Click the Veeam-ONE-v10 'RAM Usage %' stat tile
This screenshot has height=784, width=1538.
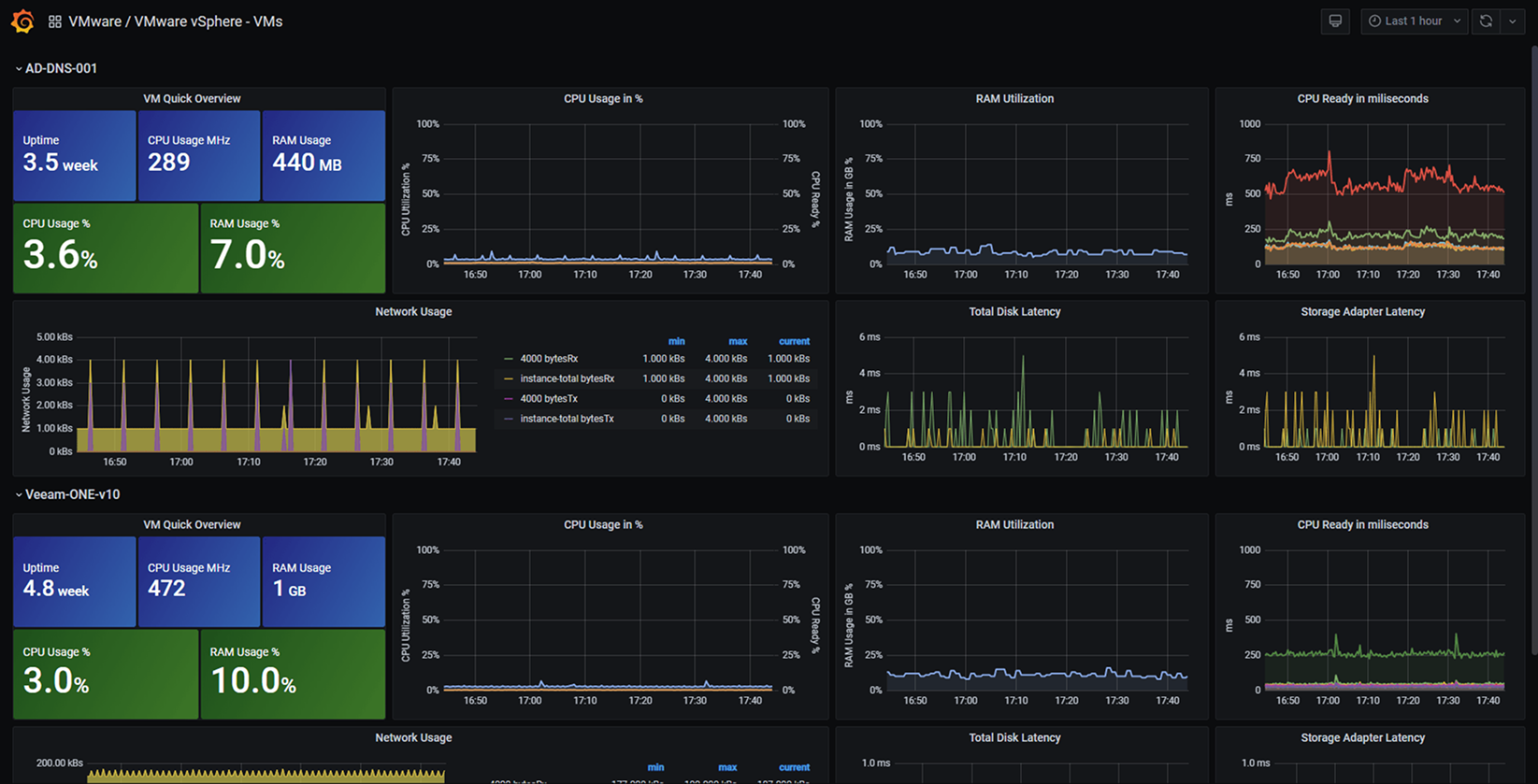tap(293, 673)
